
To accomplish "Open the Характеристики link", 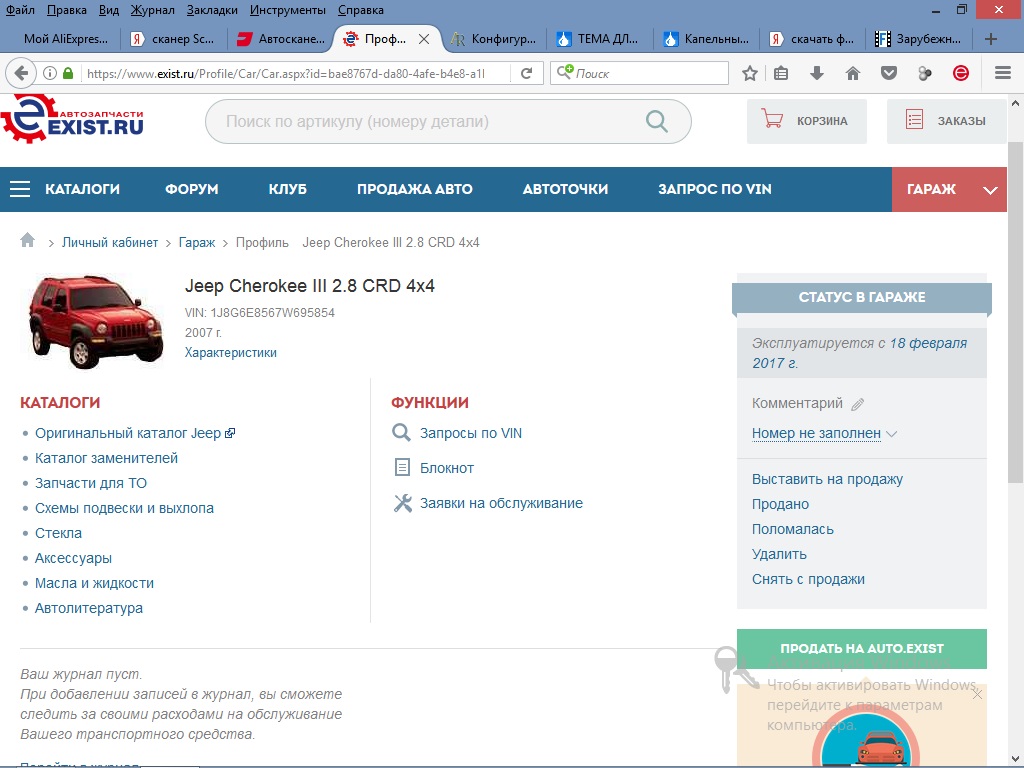I will click(231, 353).
